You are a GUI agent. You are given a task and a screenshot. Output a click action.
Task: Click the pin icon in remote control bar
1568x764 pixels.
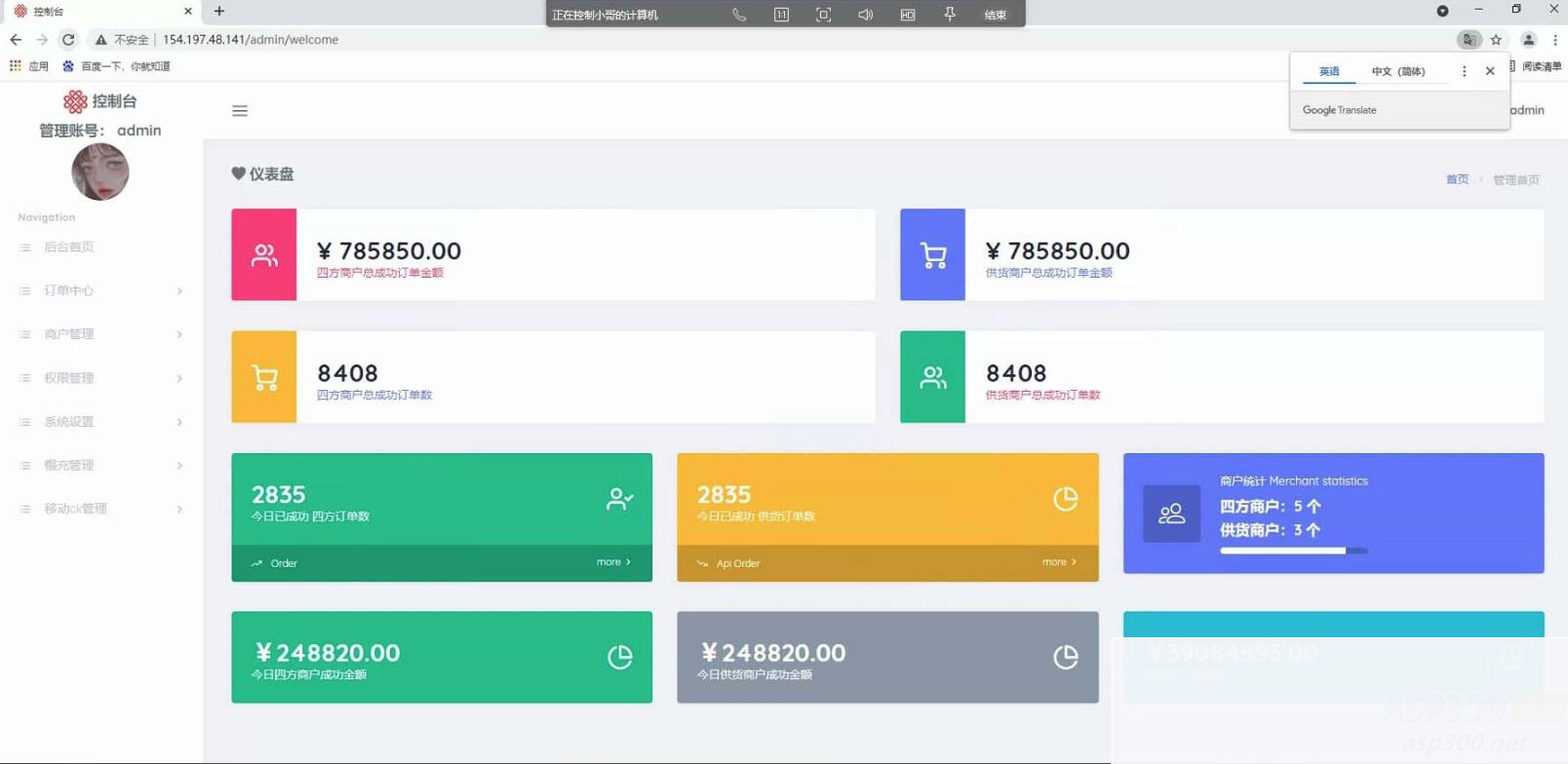pyautogui.click(x=950, y=15)
